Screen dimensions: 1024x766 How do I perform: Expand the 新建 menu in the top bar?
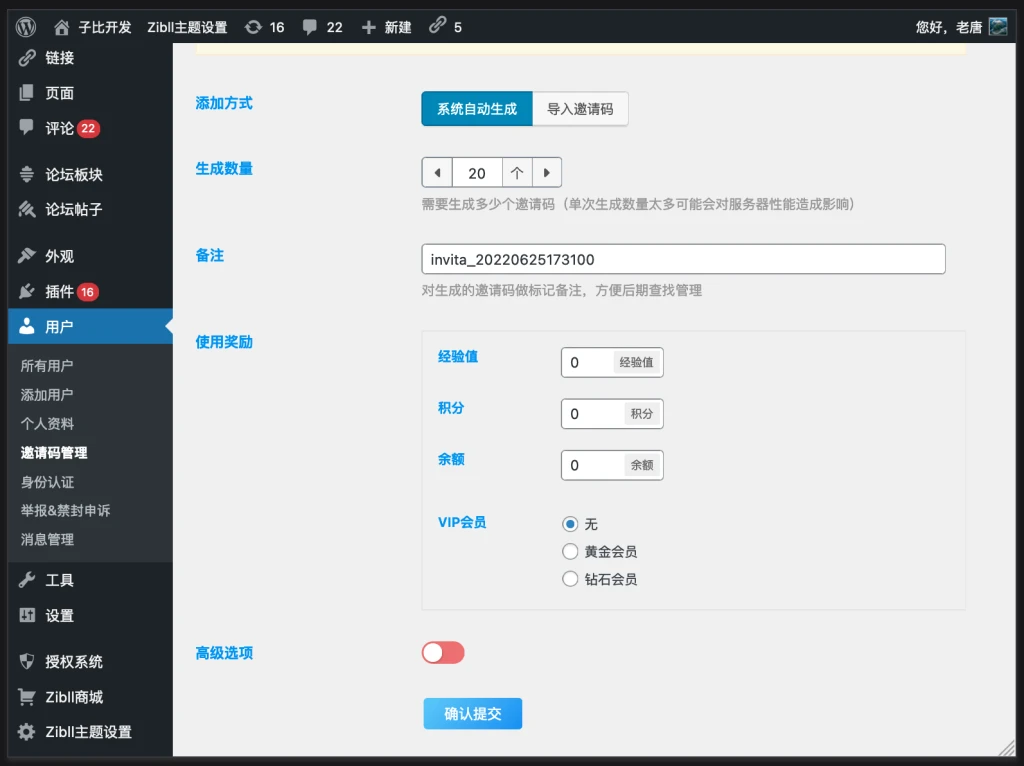click(387, 27)
